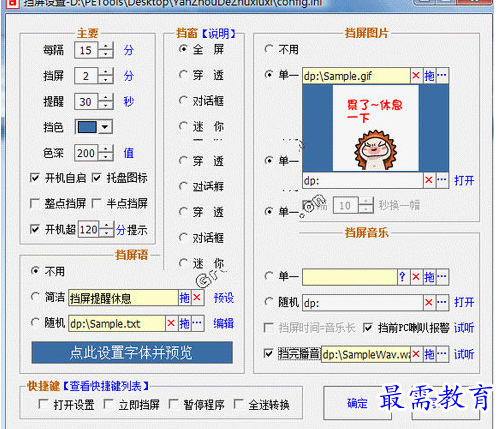Clear the dp:\Sample.gif image path

[x=416, y=76]
